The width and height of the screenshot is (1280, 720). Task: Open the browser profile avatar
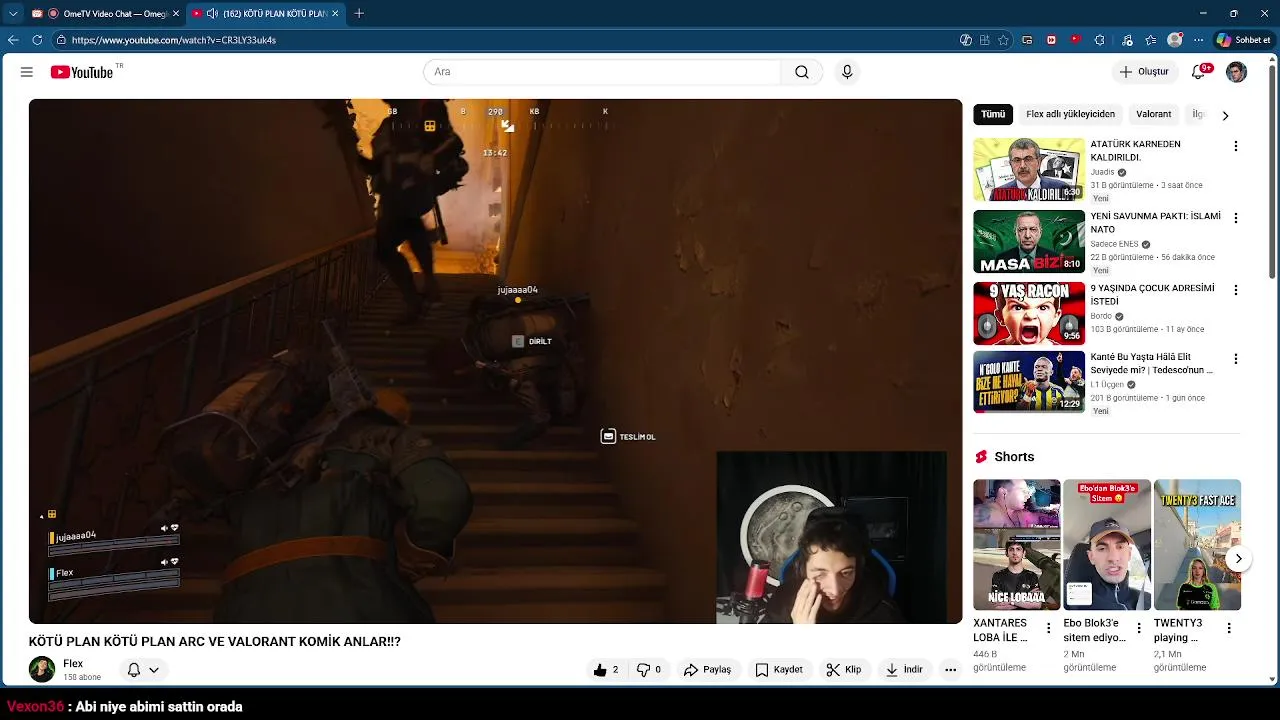(1175, 40)
